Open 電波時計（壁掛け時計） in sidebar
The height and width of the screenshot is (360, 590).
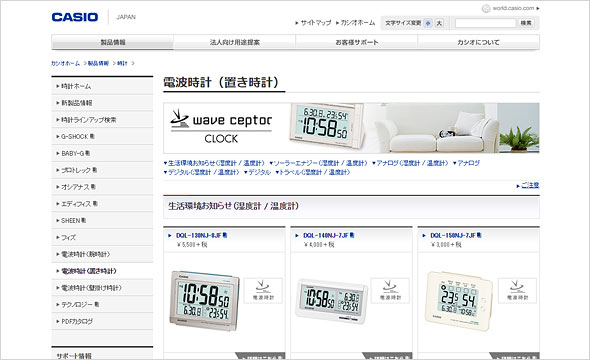tap(102, 288)
